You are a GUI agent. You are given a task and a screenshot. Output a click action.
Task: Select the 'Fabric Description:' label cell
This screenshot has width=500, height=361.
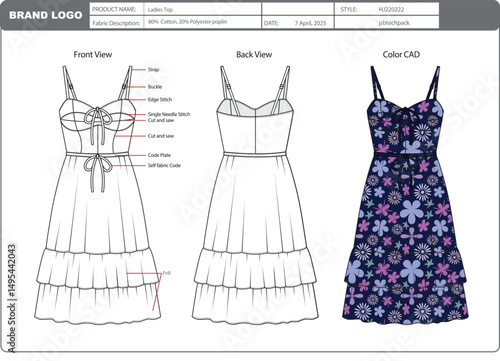point(117,23)
